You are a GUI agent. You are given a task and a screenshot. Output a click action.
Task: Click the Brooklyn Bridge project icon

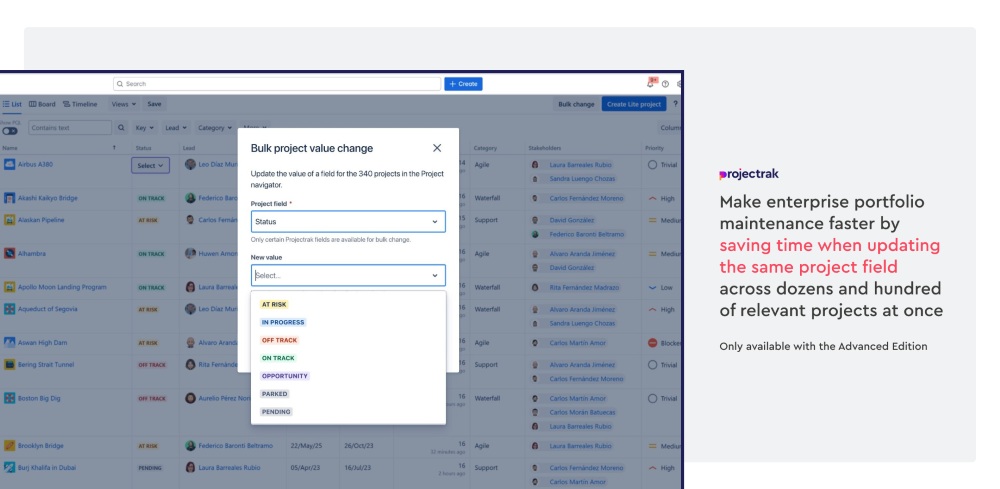point(9,446)
